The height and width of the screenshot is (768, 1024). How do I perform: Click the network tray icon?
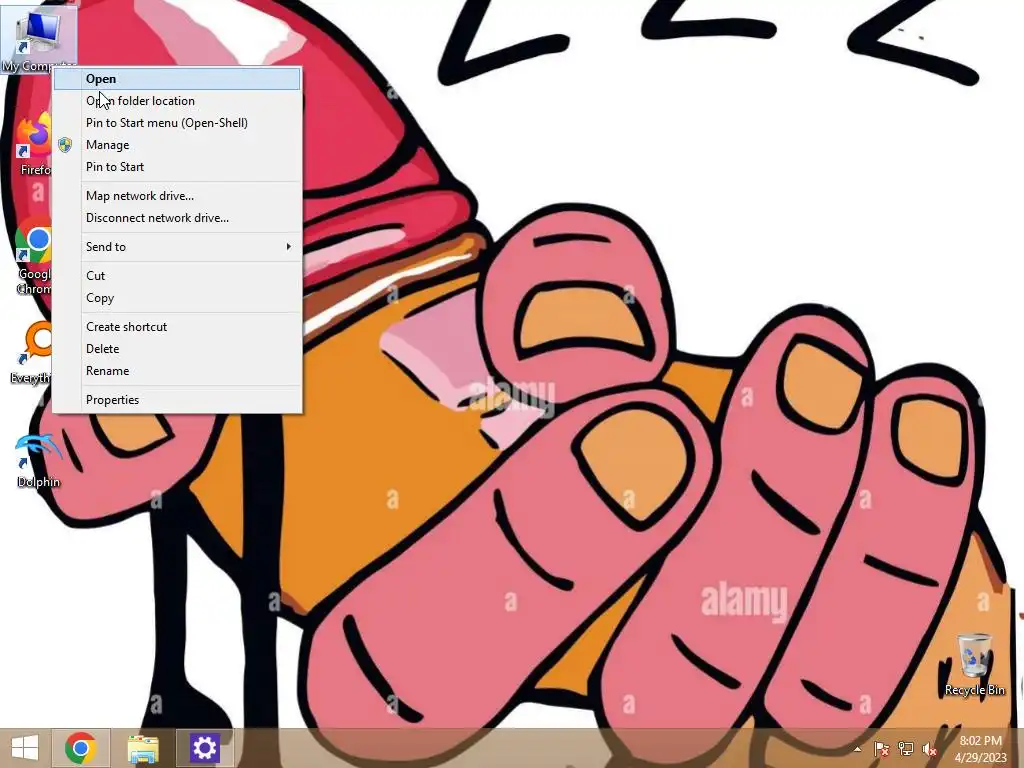tap(906, 749)
